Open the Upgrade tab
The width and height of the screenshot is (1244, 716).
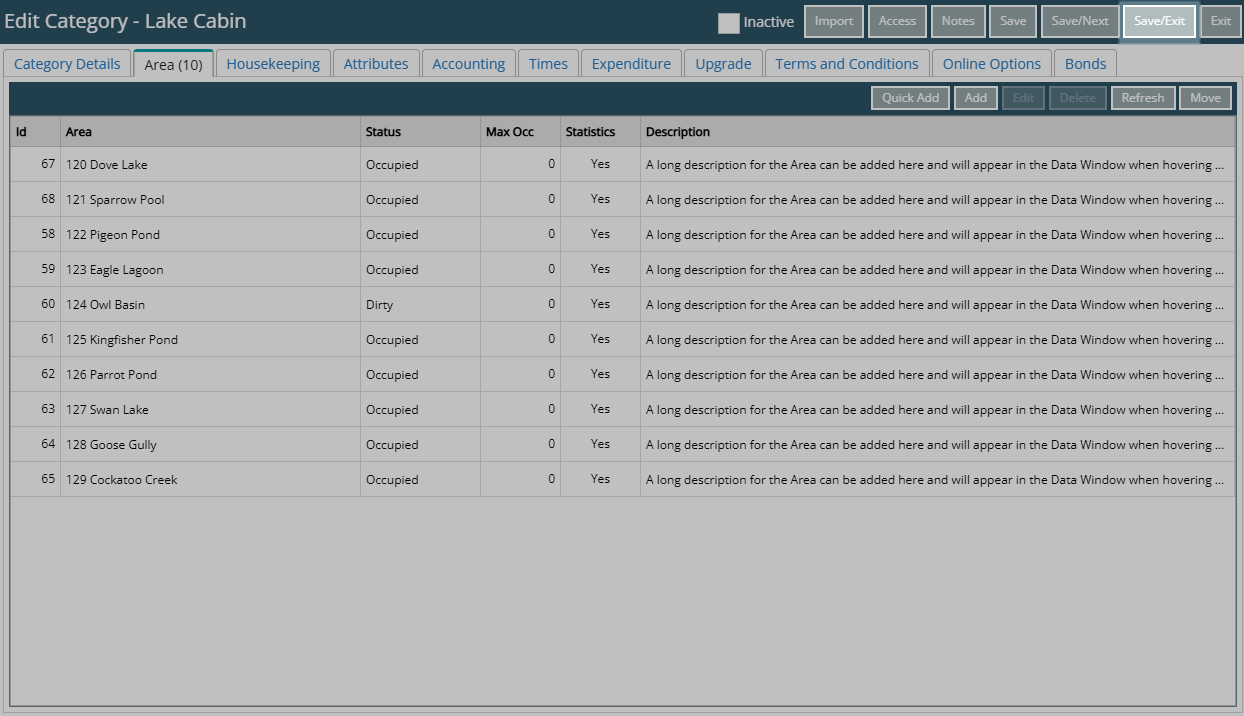723,64
